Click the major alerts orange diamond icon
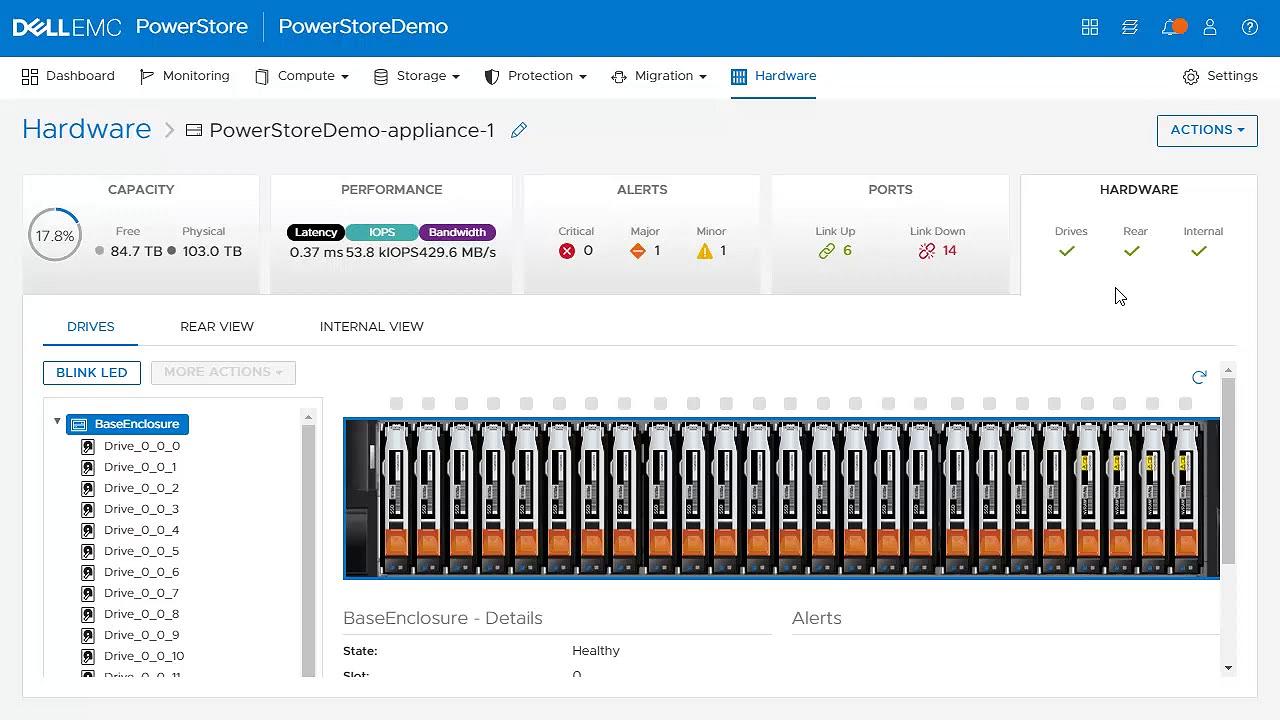Viewport: 1280px width, 720px height. click(x=638, y=251)
